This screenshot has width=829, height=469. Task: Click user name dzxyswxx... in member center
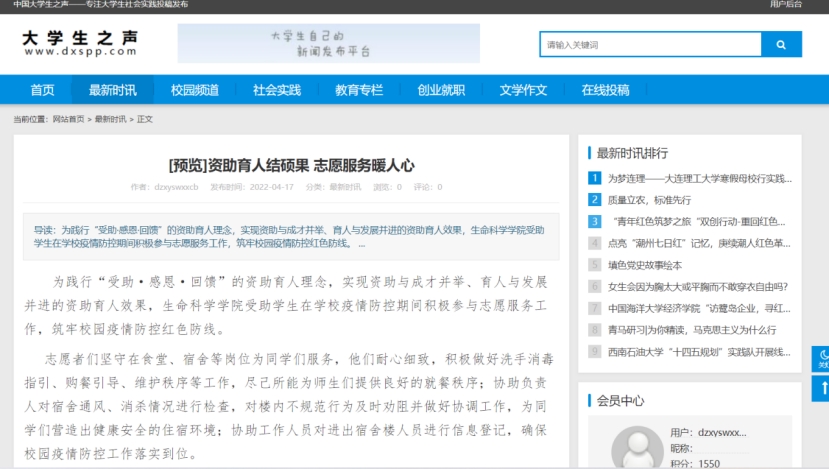pyautogui.click(x=722, y=433)
